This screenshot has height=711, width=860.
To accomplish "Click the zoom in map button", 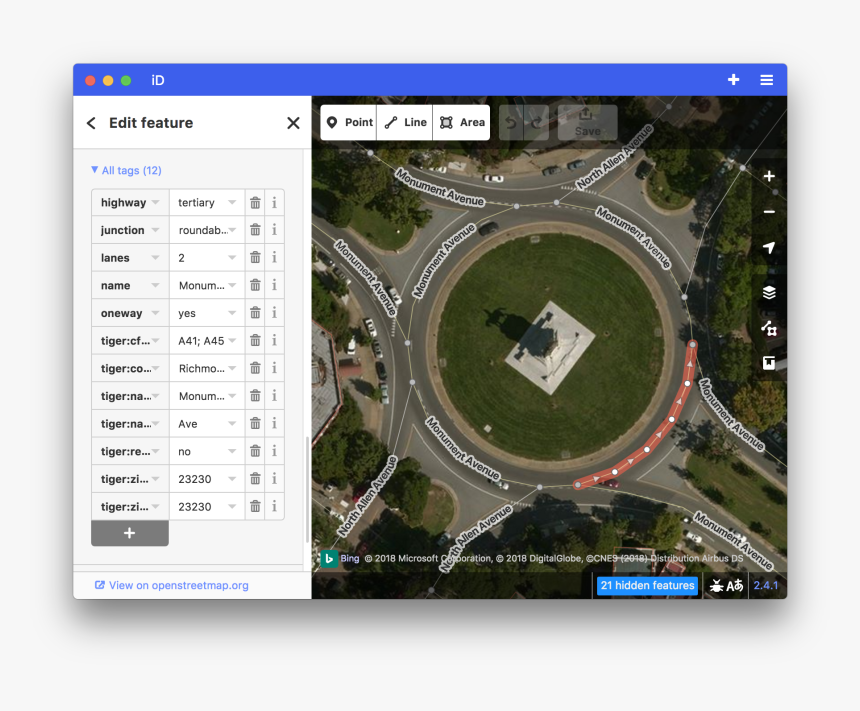I will 768,177.
